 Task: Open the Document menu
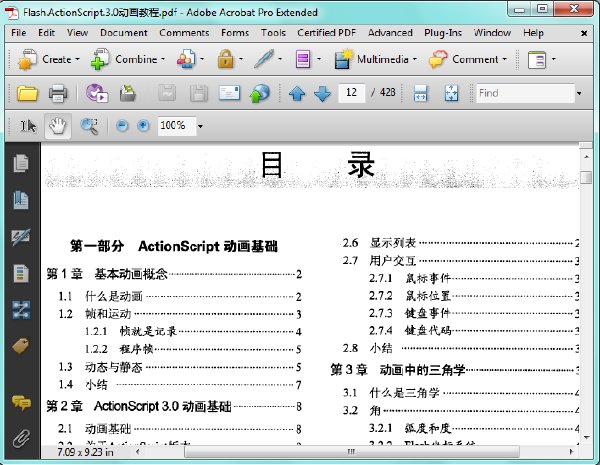pyautogui.click(x=124, y=33)
